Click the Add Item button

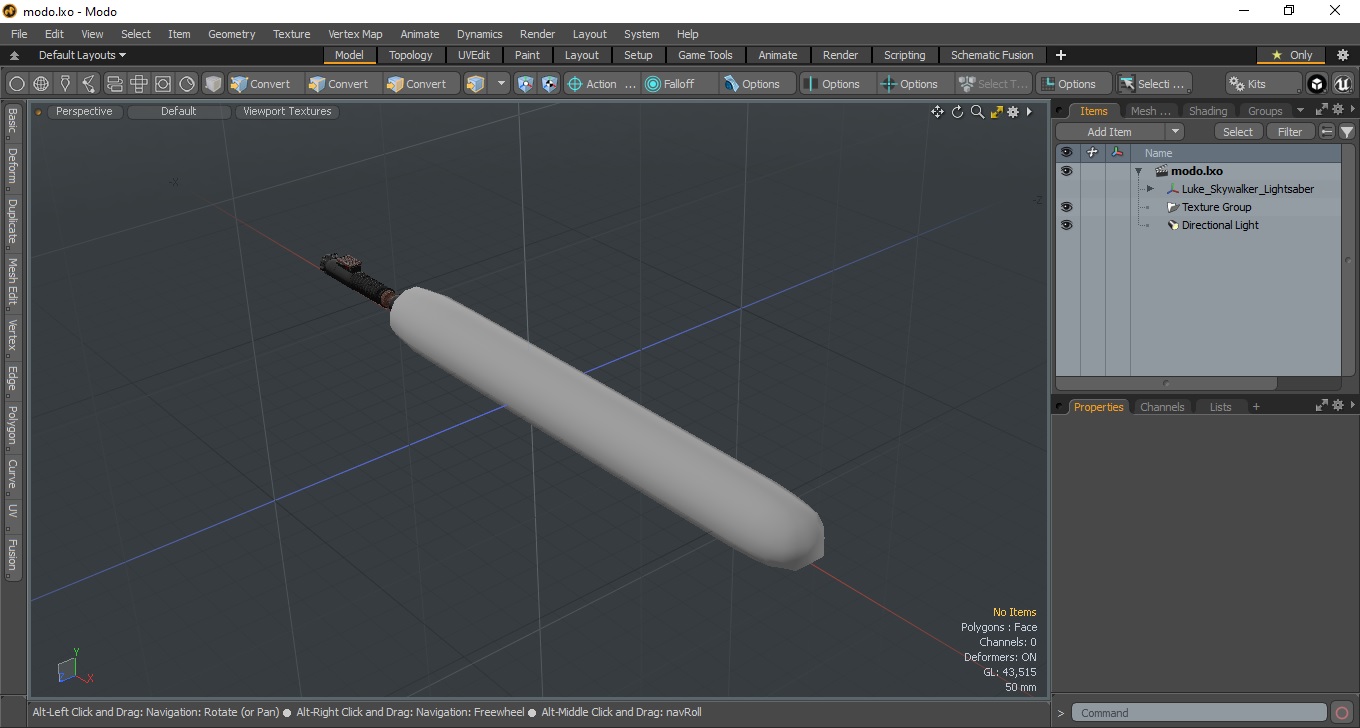pyautogui.click(x=1110, y=132)
